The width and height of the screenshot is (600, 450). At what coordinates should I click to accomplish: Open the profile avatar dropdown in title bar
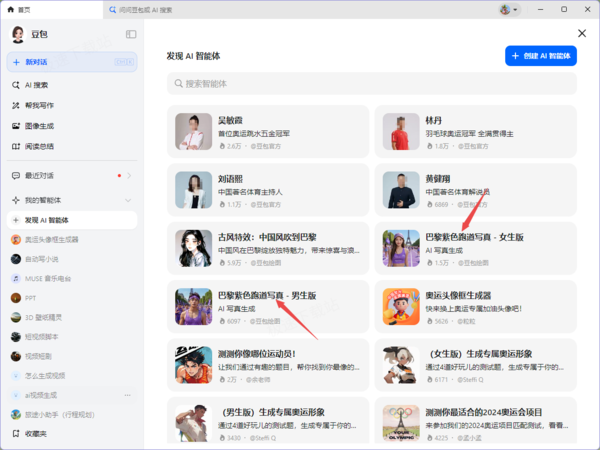(509, 10)
